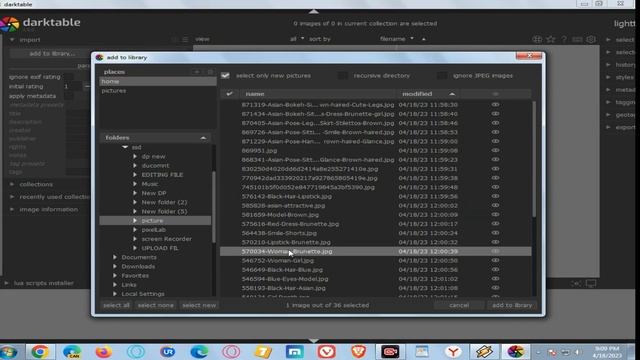Open the red screen recorder taskbar icon
This screenshot has width=640, height=360.
[390, 351]
